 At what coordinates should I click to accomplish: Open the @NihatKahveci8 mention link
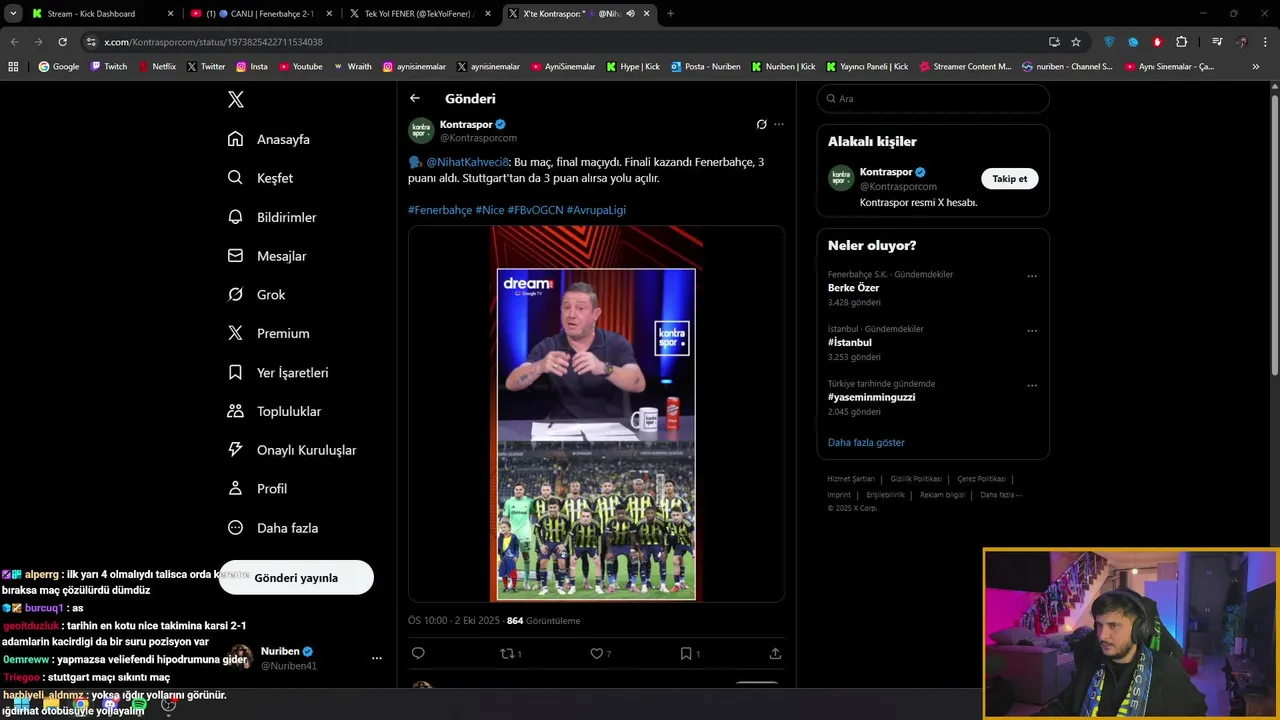coord(468,162)
